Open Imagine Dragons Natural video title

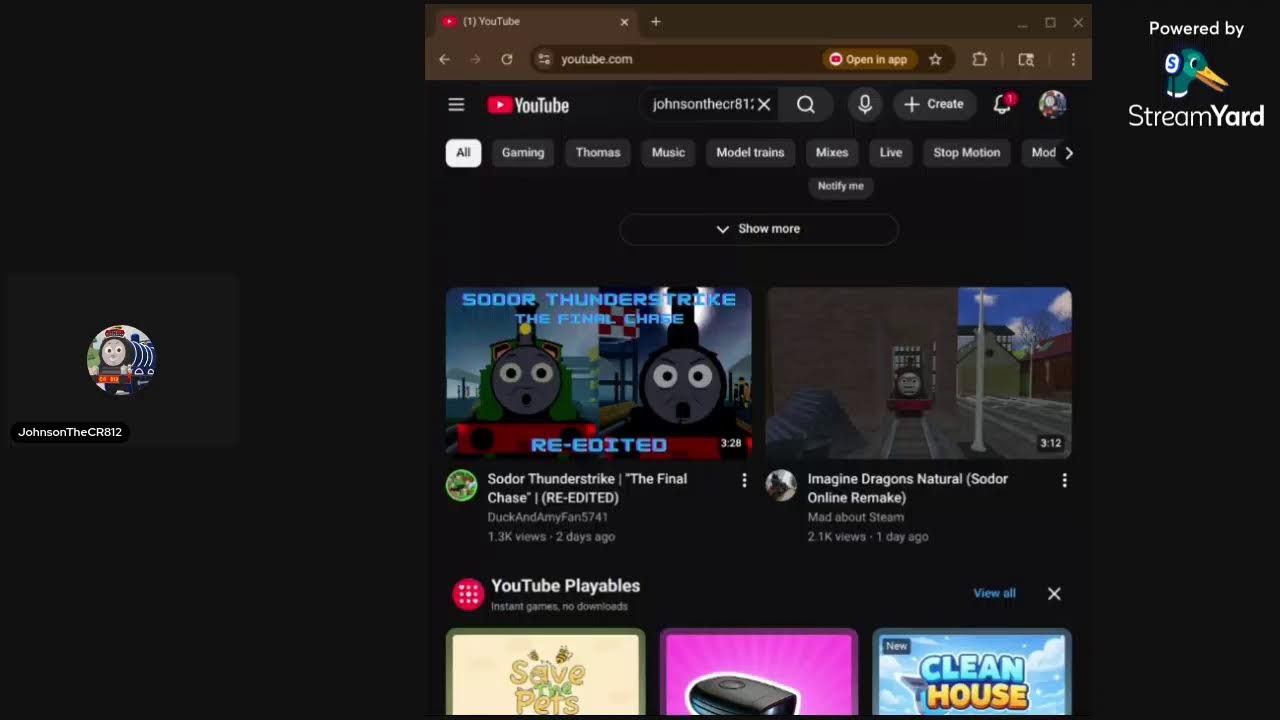907,488
